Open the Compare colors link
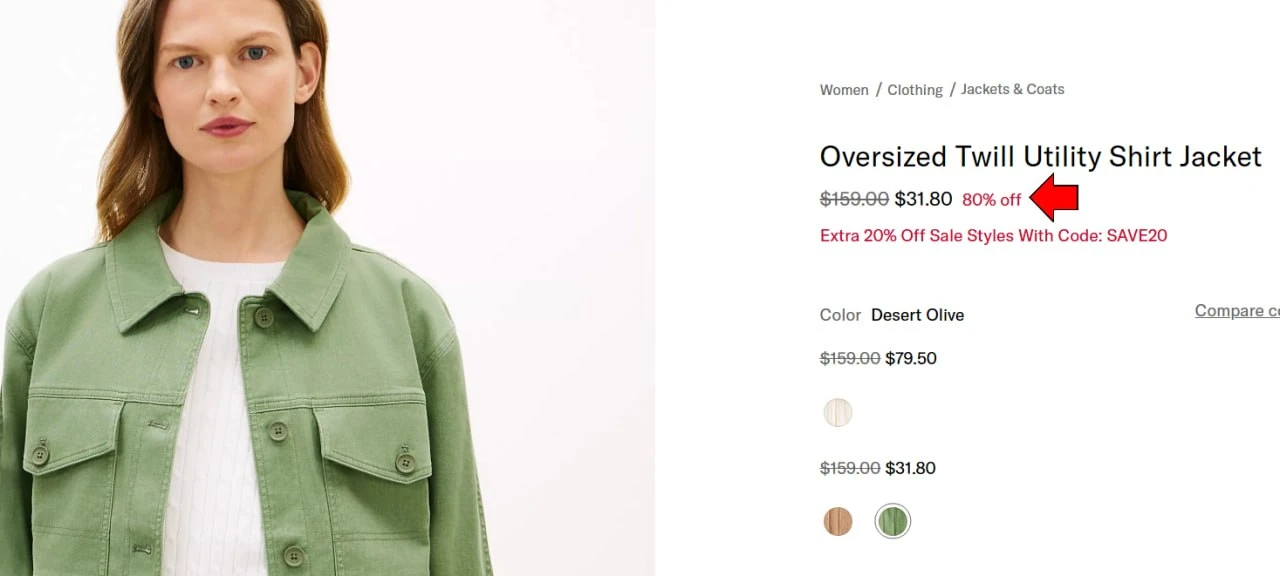This screenshot has width=1280, height=576. point(1237,311)
